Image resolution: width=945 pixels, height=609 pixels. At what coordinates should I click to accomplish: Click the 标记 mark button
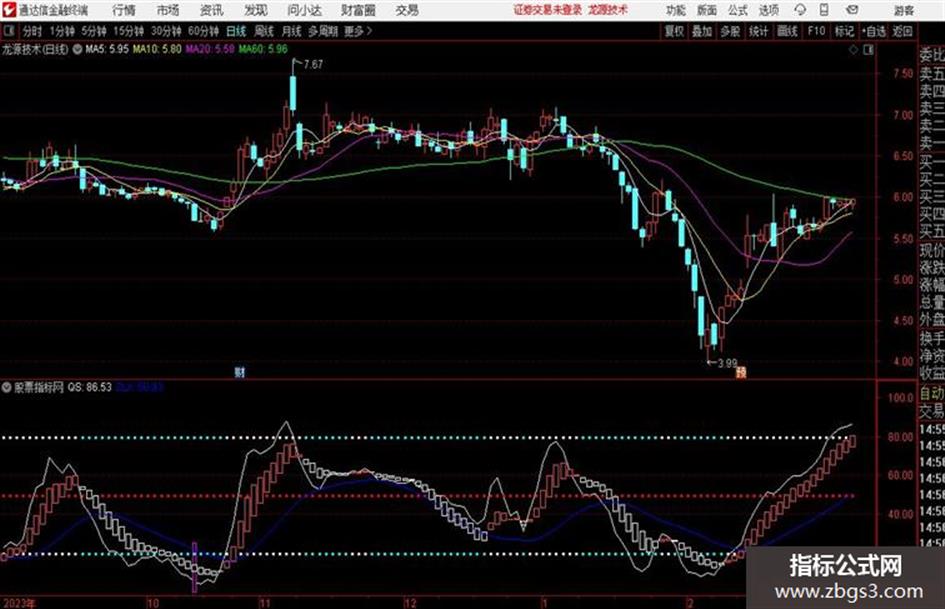click(844, 31)
